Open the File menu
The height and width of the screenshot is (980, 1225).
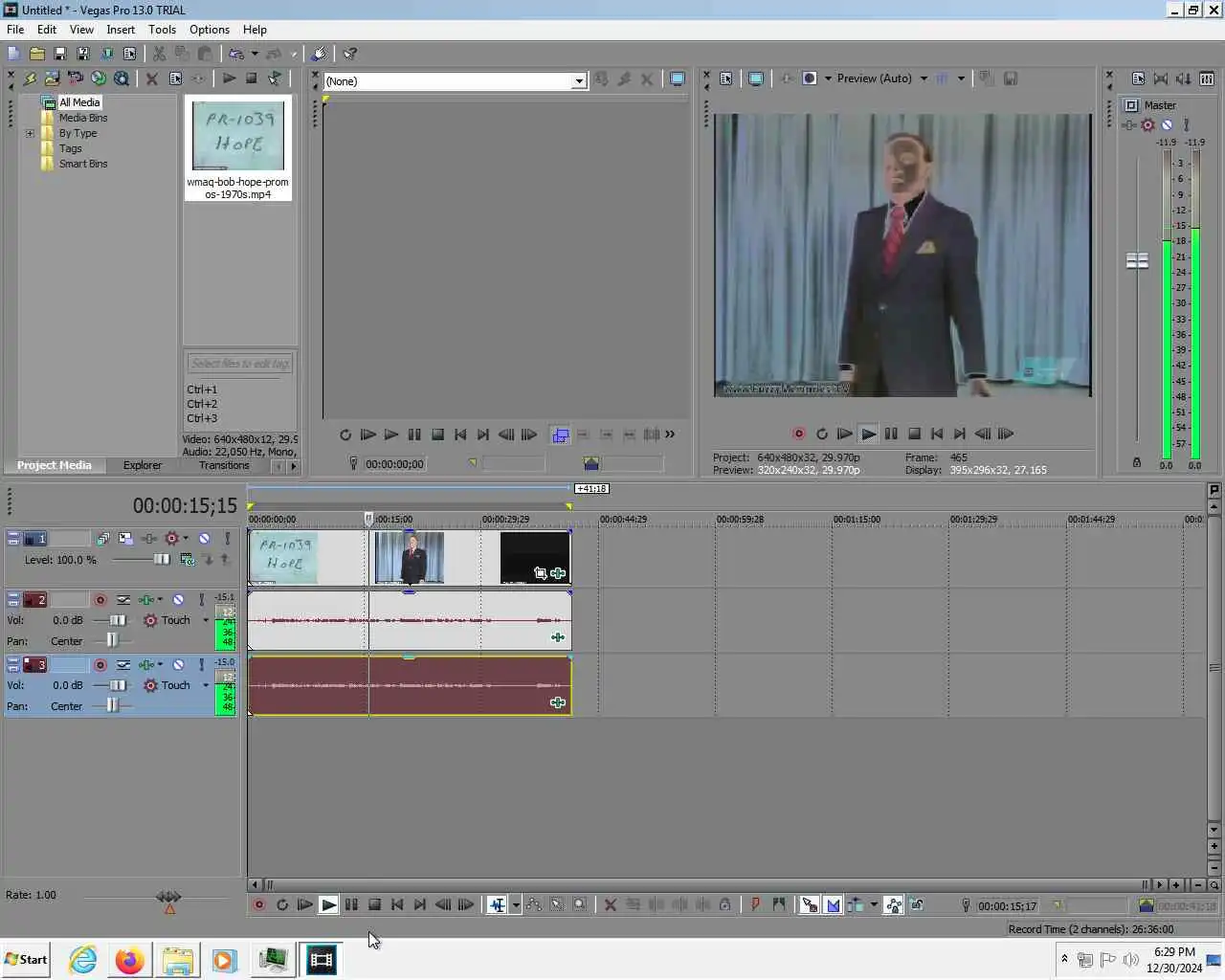15,30
